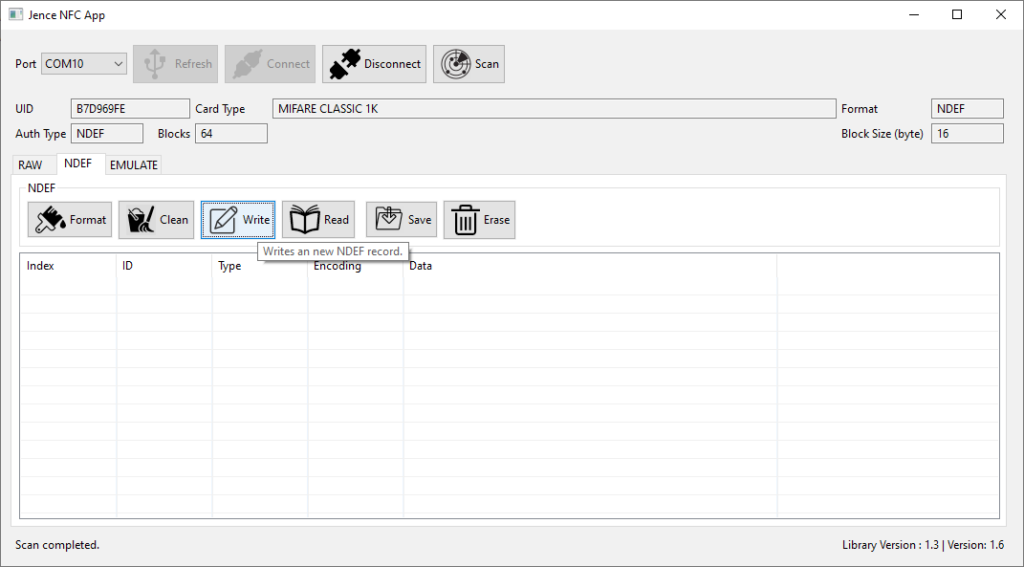
Task: Click the Card Type field MIFARE CLASSIC 1K
Action: pos(554,108)
